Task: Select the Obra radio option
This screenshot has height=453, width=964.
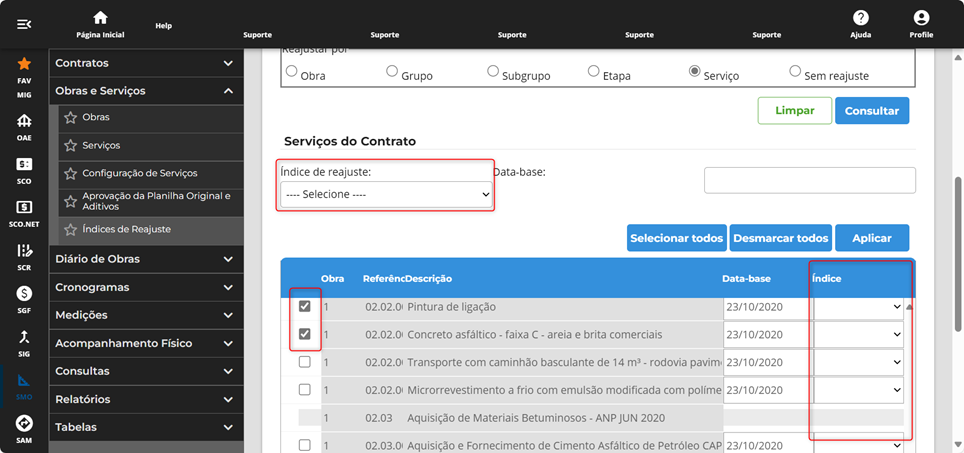Action: click(x=291, y=71)
